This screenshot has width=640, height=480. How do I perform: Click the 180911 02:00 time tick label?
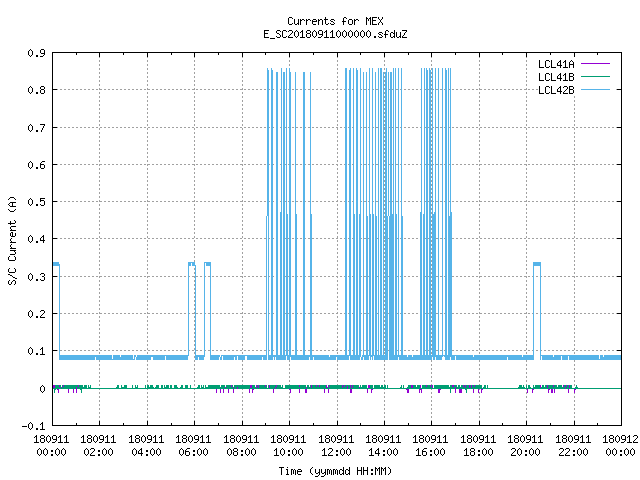pyautogui.click(x=98, y=446)
